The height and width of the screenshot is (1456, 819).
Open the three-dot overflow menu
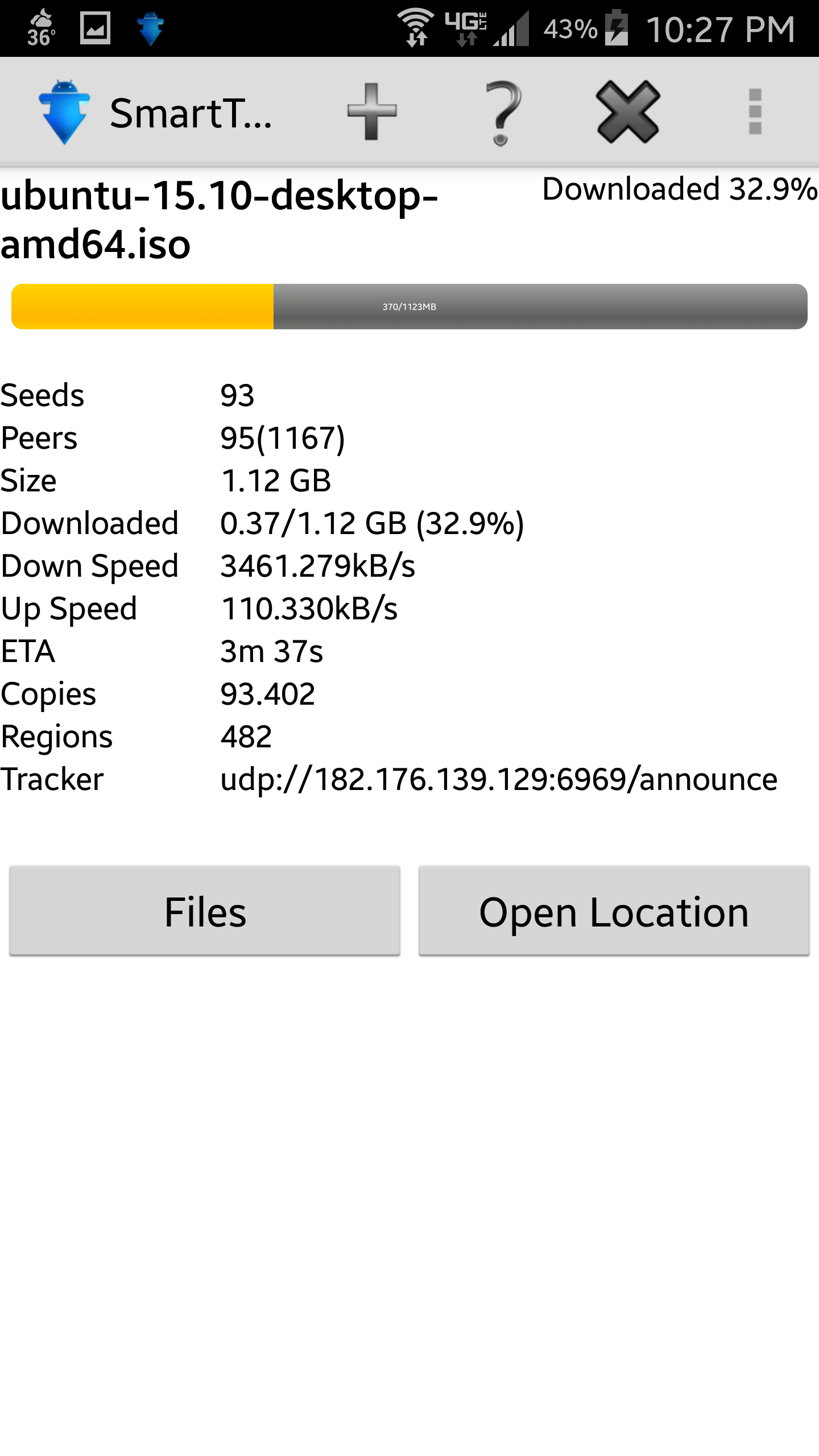(755, 112)
